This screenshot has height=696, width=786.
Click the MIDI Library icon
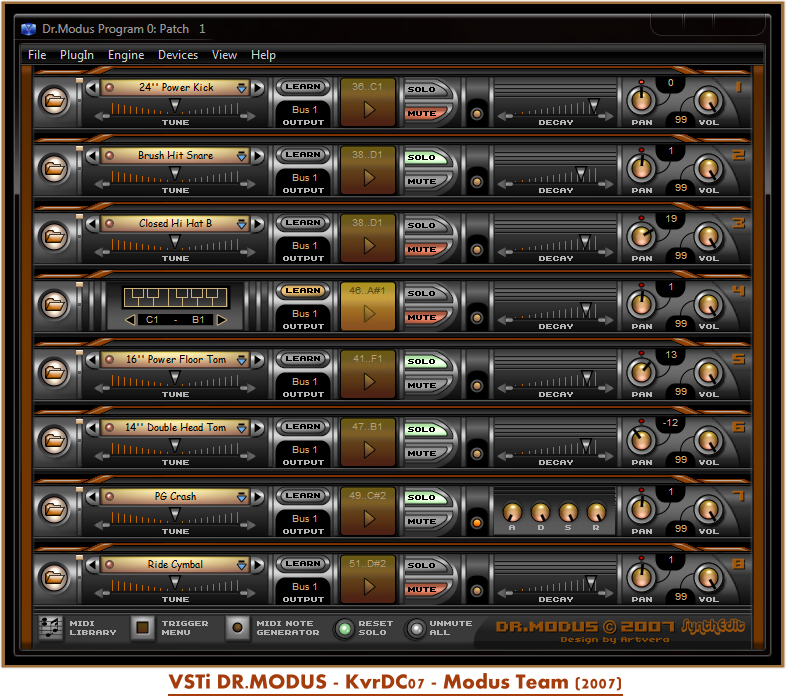(50, 628)
